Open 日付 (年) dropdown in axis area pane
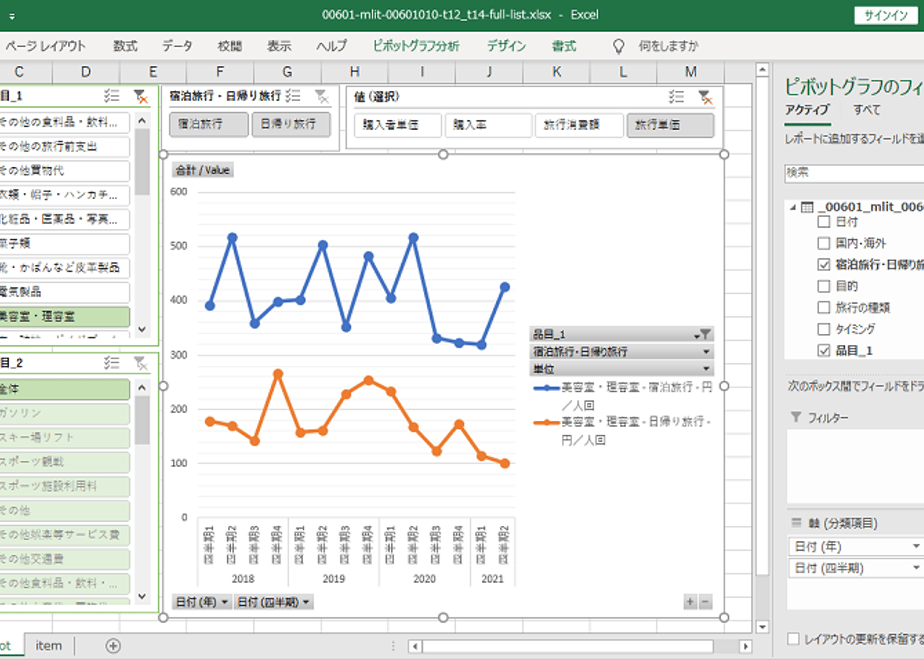This screenshot has width=924, height=660. click(x=916, y=546)
